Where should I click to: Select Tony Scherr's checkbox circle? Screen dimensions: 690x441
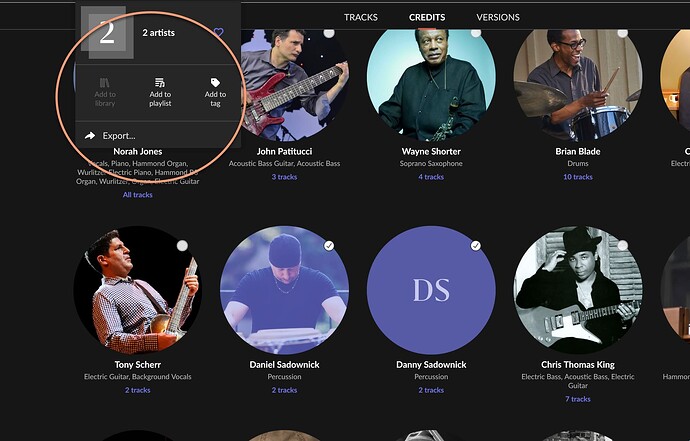click(x=182, y=246)
